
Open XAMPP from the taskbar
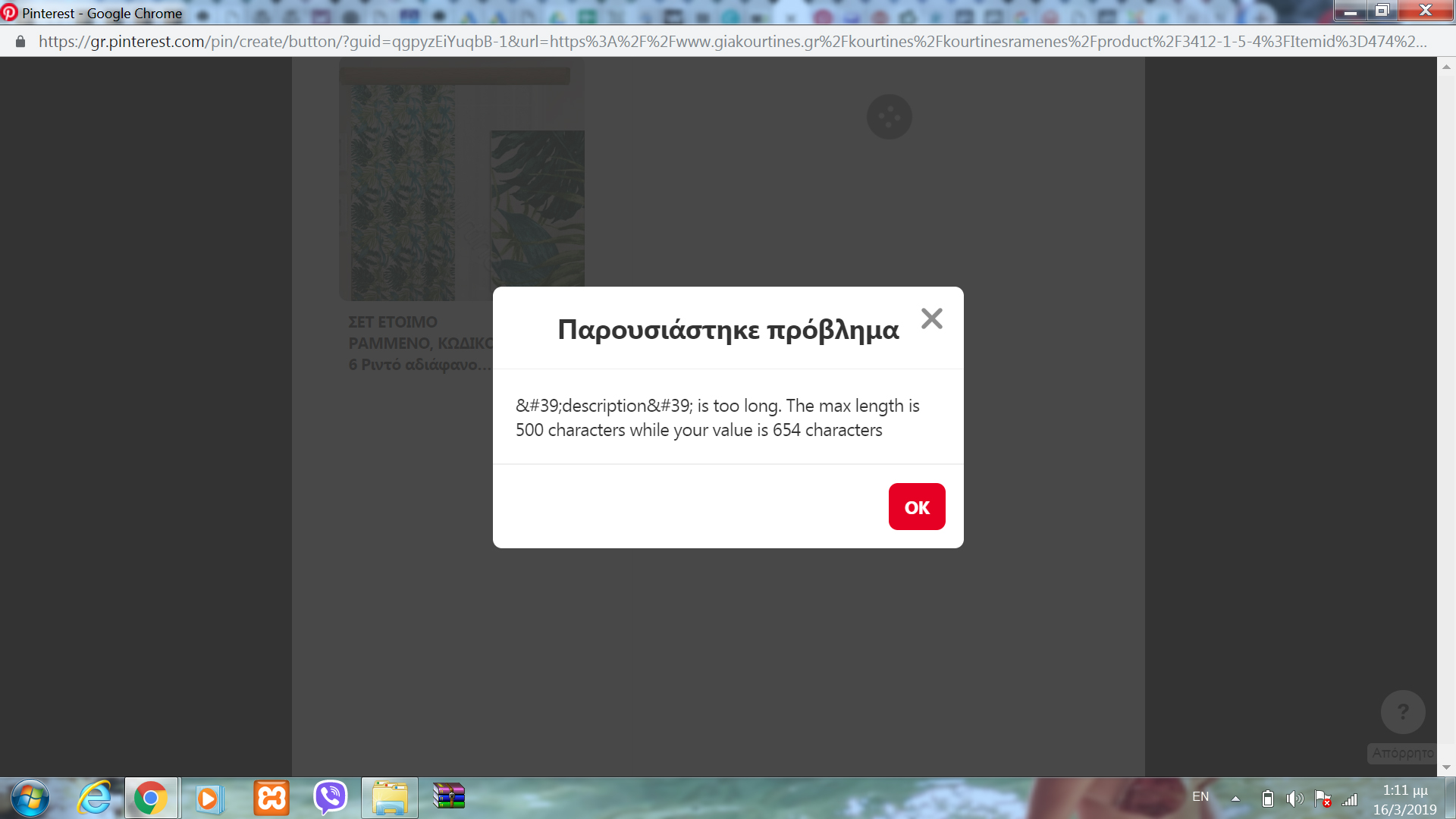tap(271, 798)
